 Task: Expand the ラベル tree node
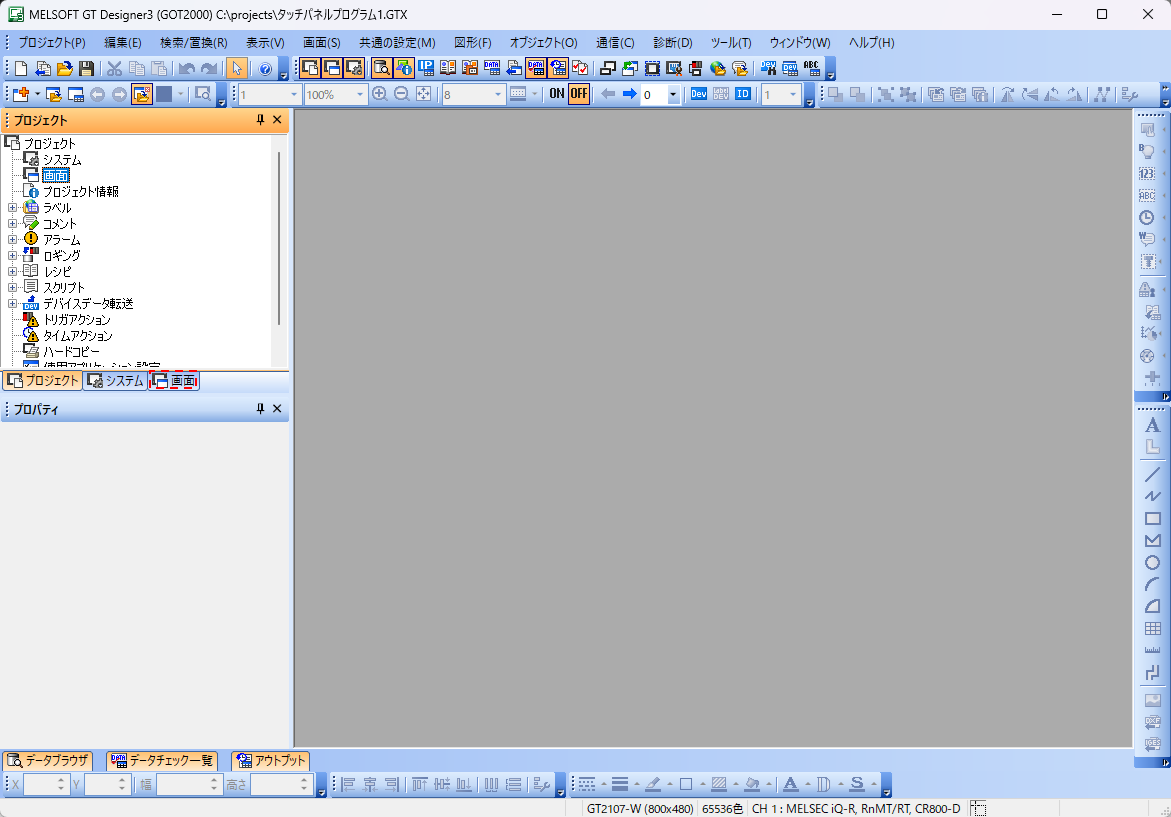(x=12, y=208)
